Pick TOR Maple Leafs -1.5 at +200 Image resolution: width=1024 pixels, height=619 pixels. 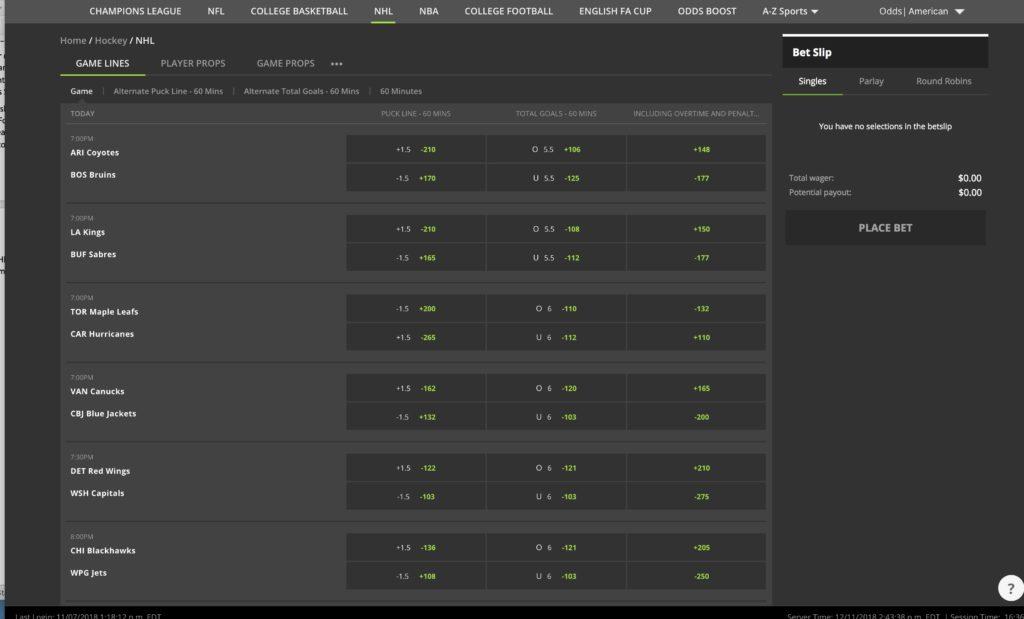(x=416, y=309)
